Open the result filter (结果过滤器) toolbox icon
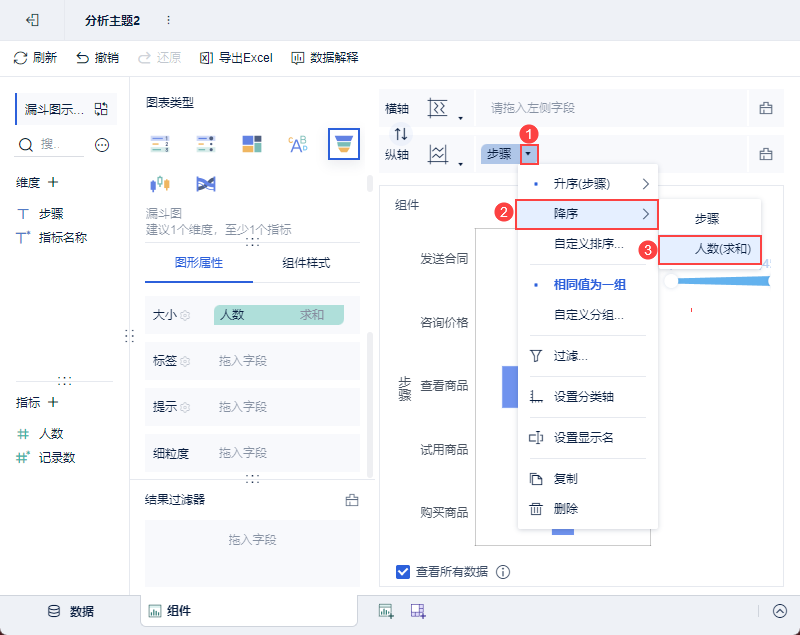This screenshot has width=800, height=635. pos(351,500)
